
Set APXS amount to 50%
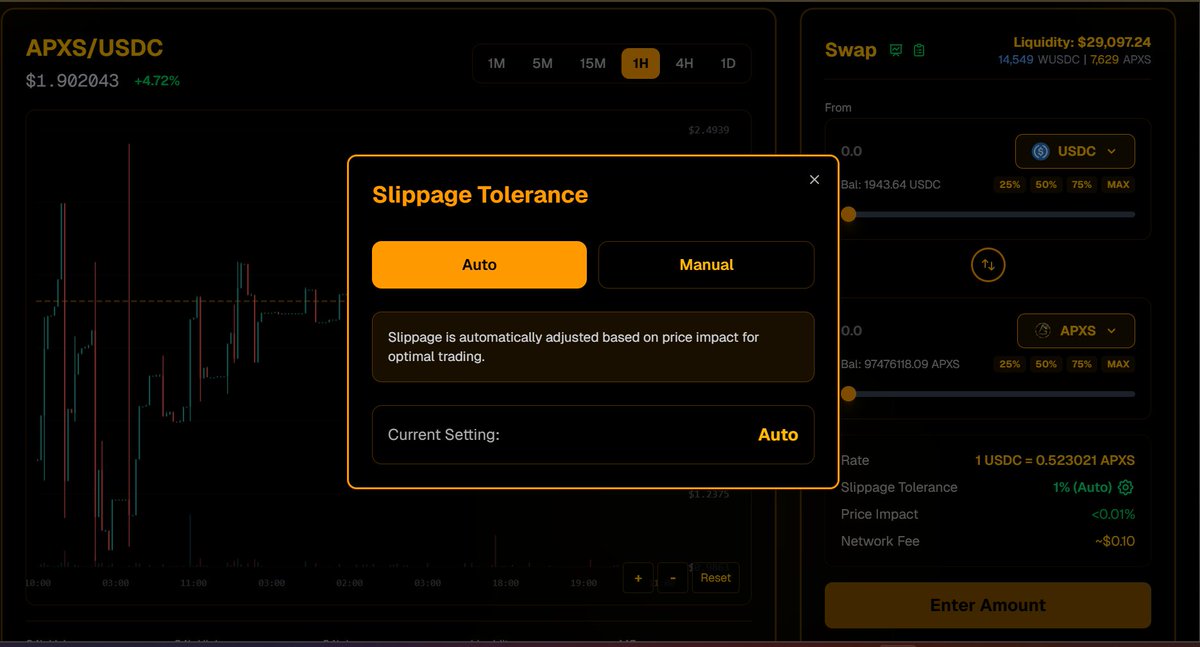pyautogui.click(x=1046, y=364)
